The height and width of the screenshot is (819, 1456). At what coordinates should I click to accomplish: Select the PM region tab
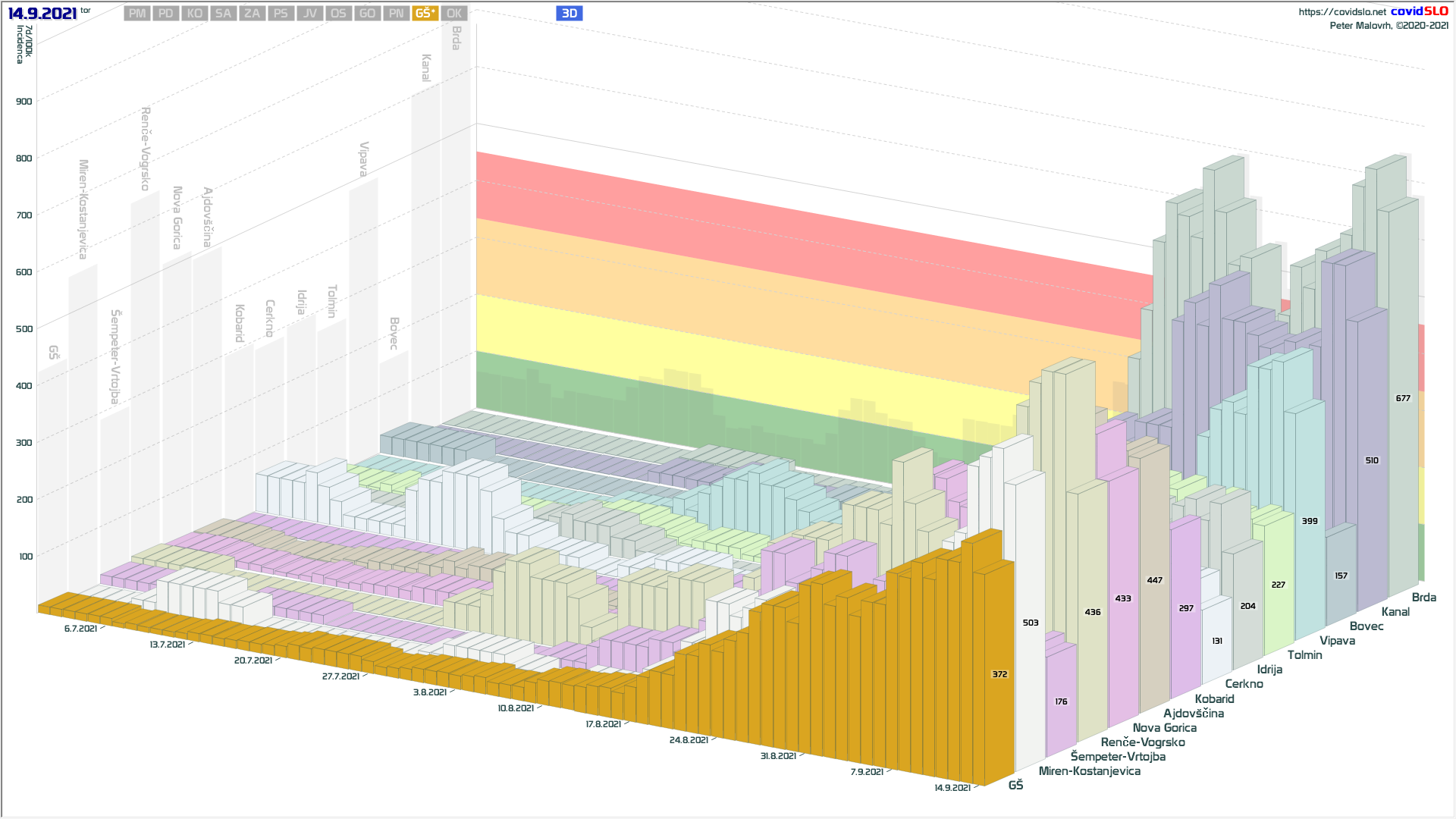pos(137,13)
